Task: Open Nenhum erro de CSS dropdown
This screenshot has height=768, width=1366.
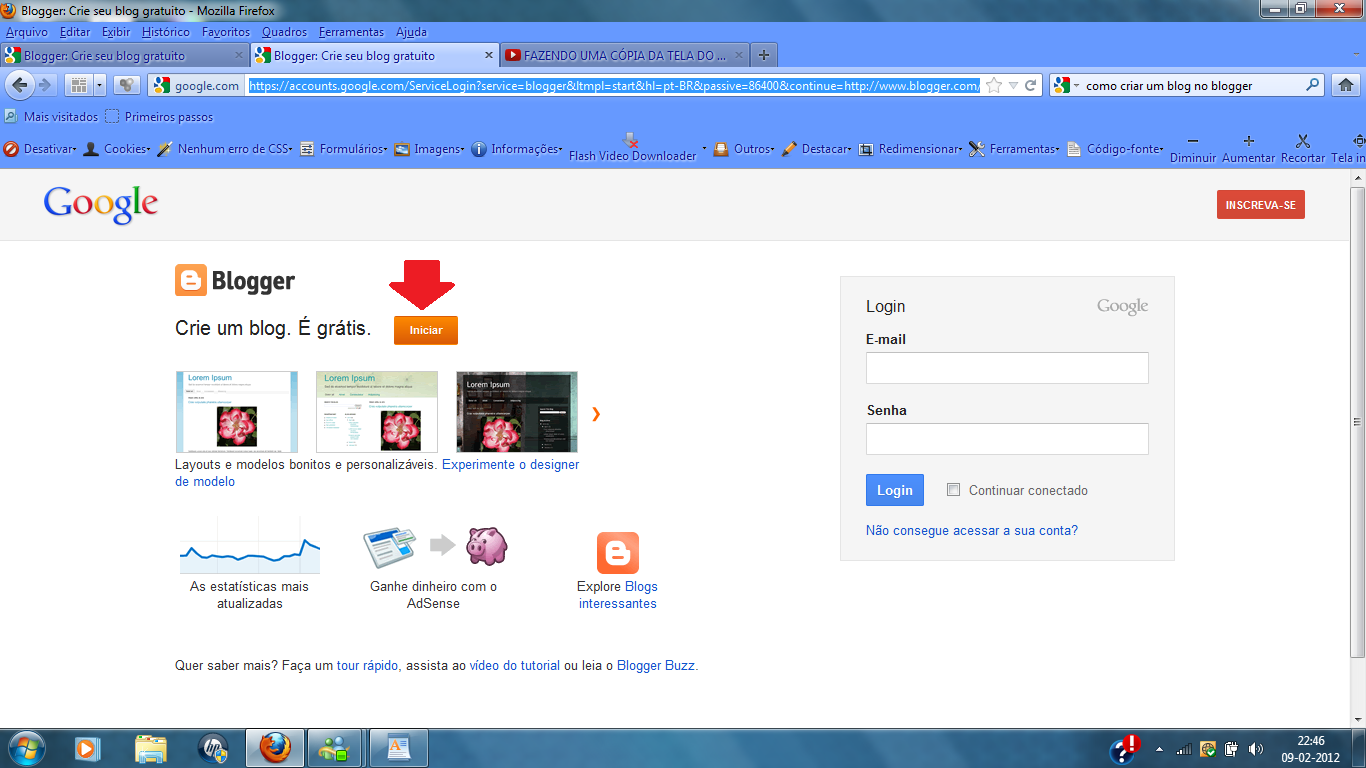Action: click(224, 149)
